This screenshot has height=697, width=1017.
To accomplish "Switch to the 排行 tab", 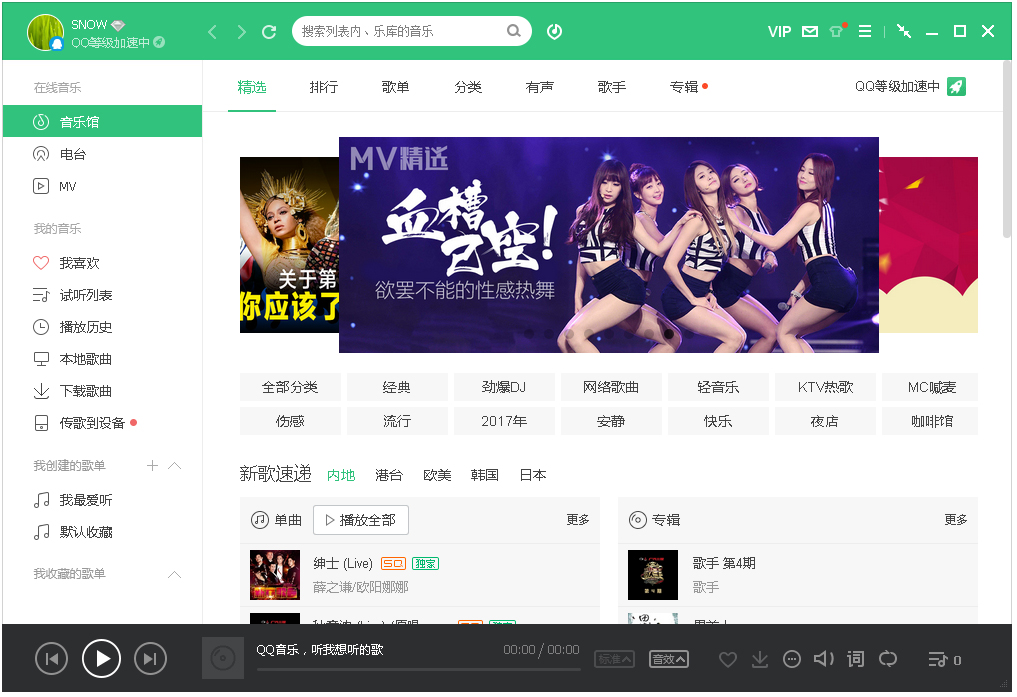I will [x=324, y=87].
